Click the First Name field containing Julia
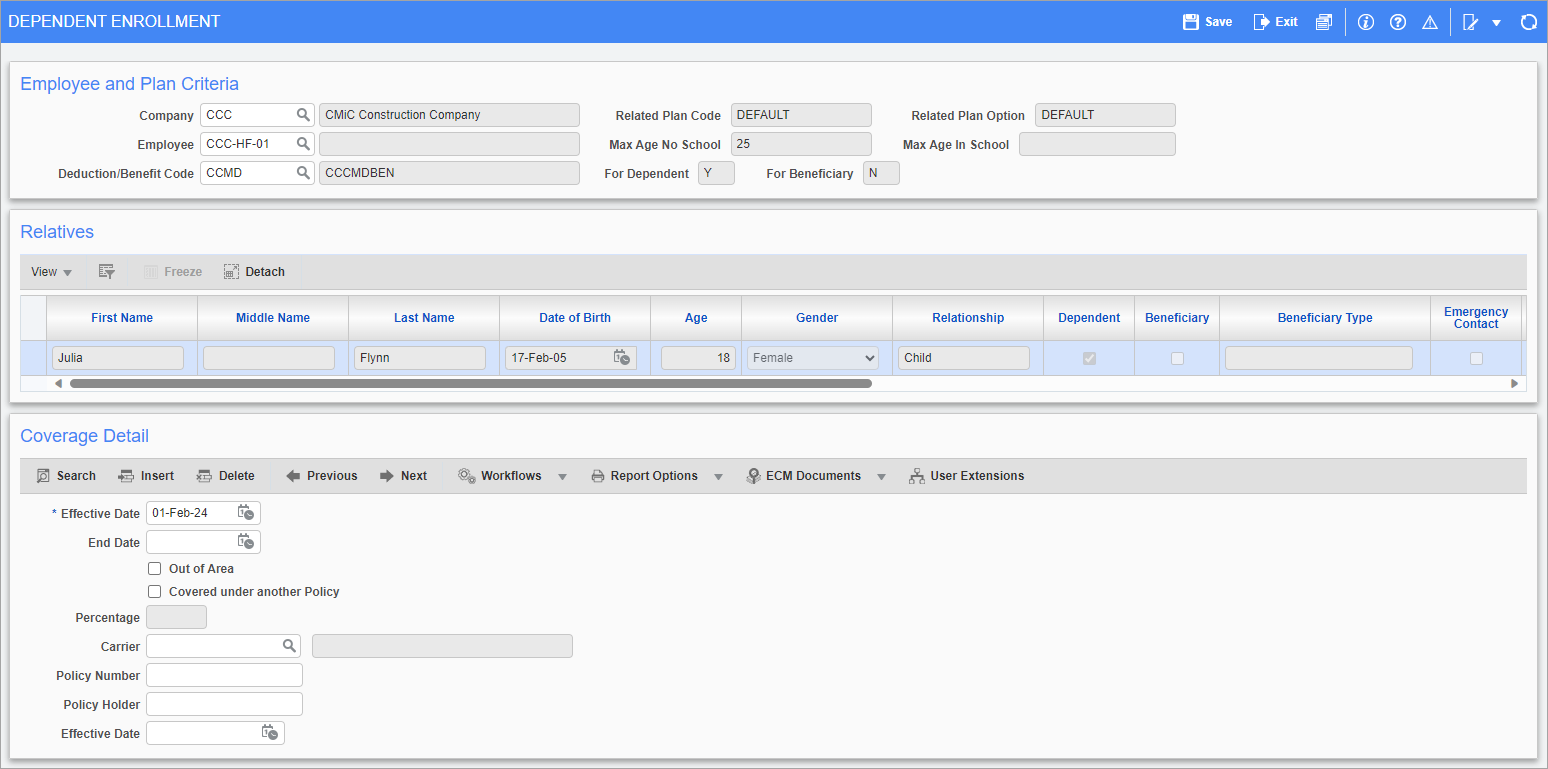 coord(118,358)
